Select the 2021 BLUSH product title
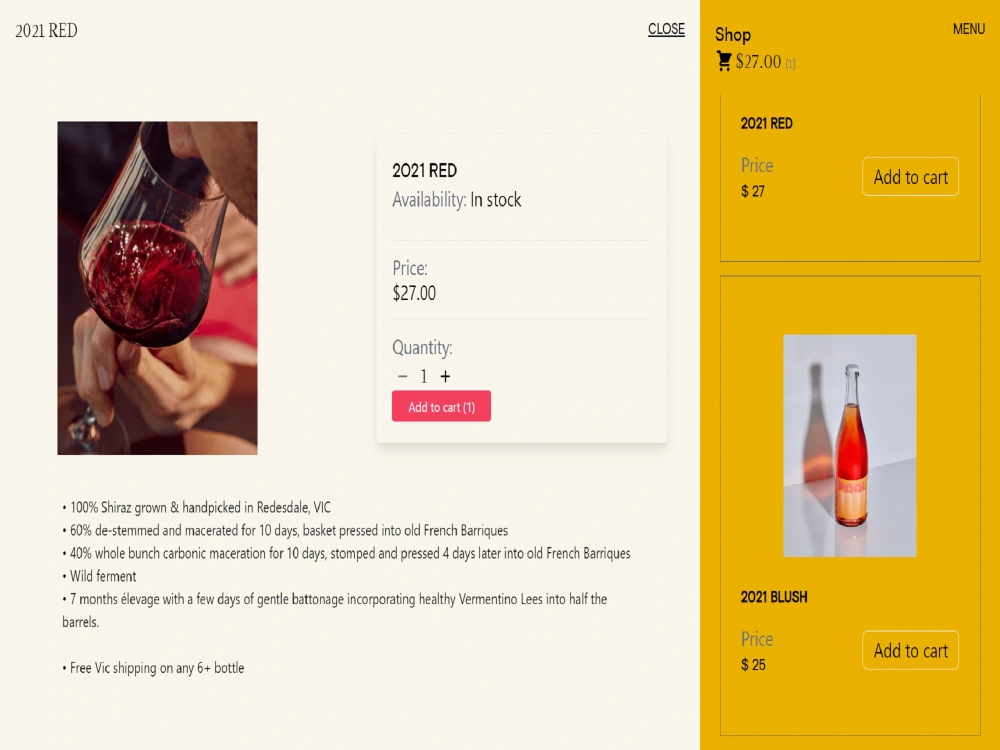Image resolution: width=1000 pixels, height=750 pixels. click(x=774, y=597)
